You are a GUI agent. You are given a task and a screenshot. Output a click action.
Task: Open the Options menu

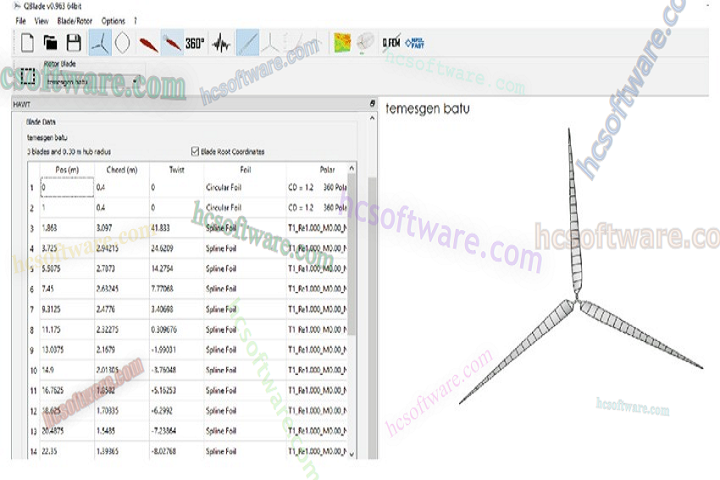pyautogui.click(x=113, y=21)
